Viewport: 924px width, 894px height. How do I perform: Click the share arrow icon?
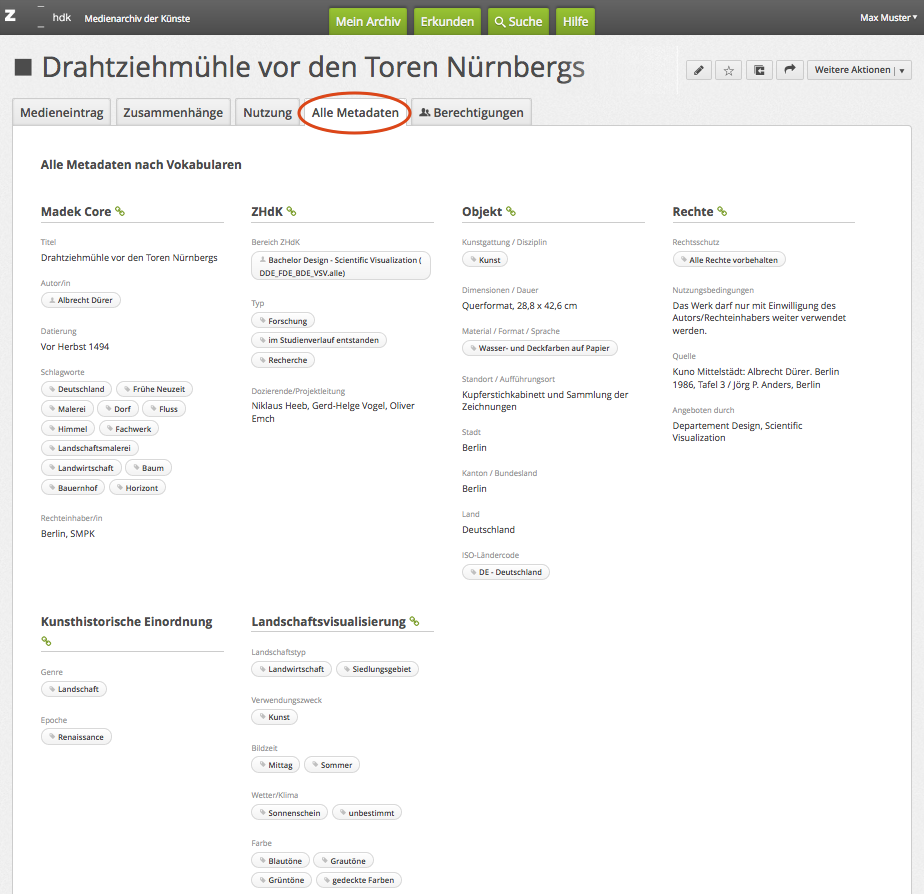789,70
